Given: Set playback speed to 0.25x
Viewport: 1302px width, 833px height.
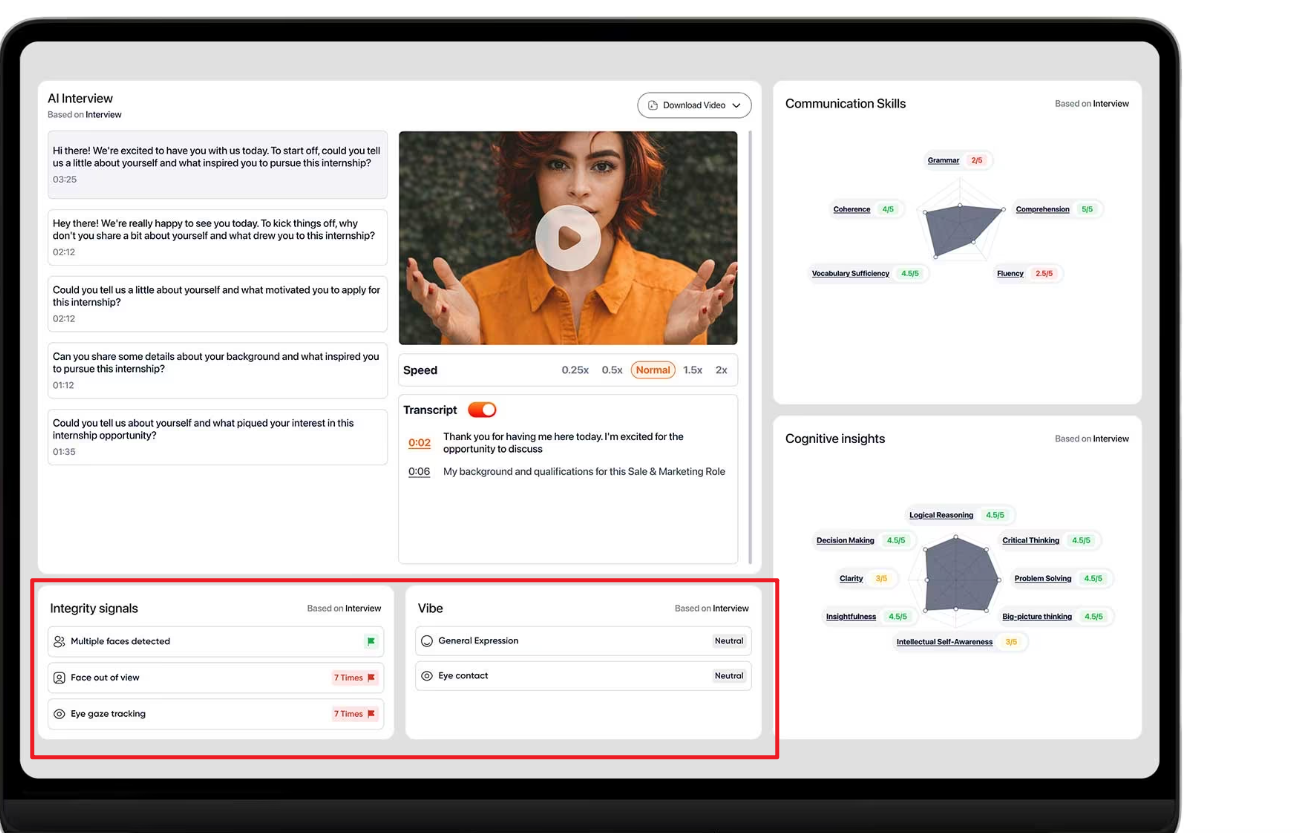Looking at the screenshot, I should pyautogui.click(x=575, y=370).
